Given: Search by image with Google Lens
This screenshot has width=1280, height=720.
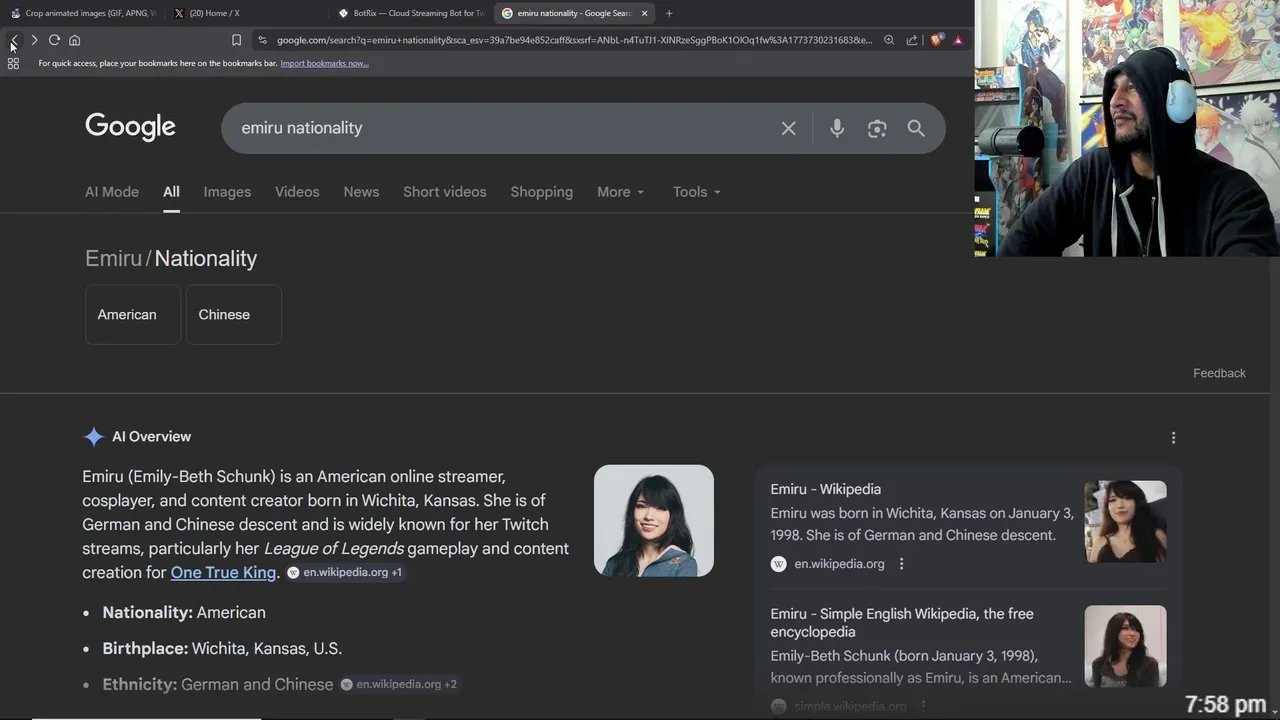Looking at the screenshot, I should [877, 128].
